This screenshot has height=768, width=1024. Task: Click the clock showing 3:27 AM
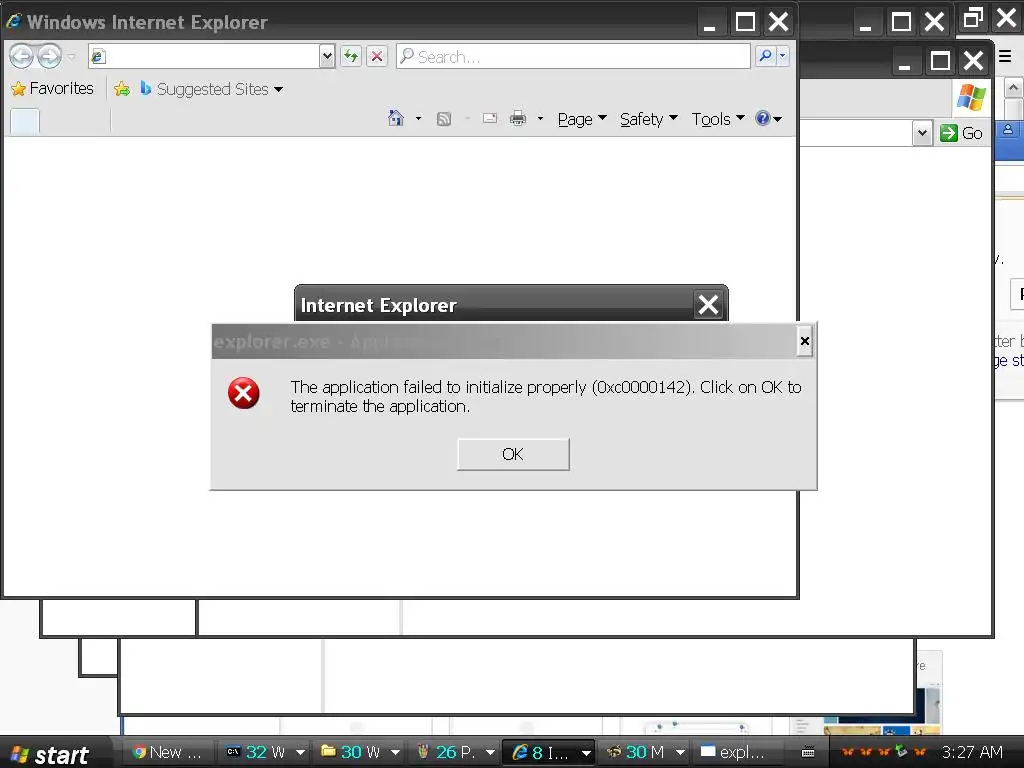972,752
